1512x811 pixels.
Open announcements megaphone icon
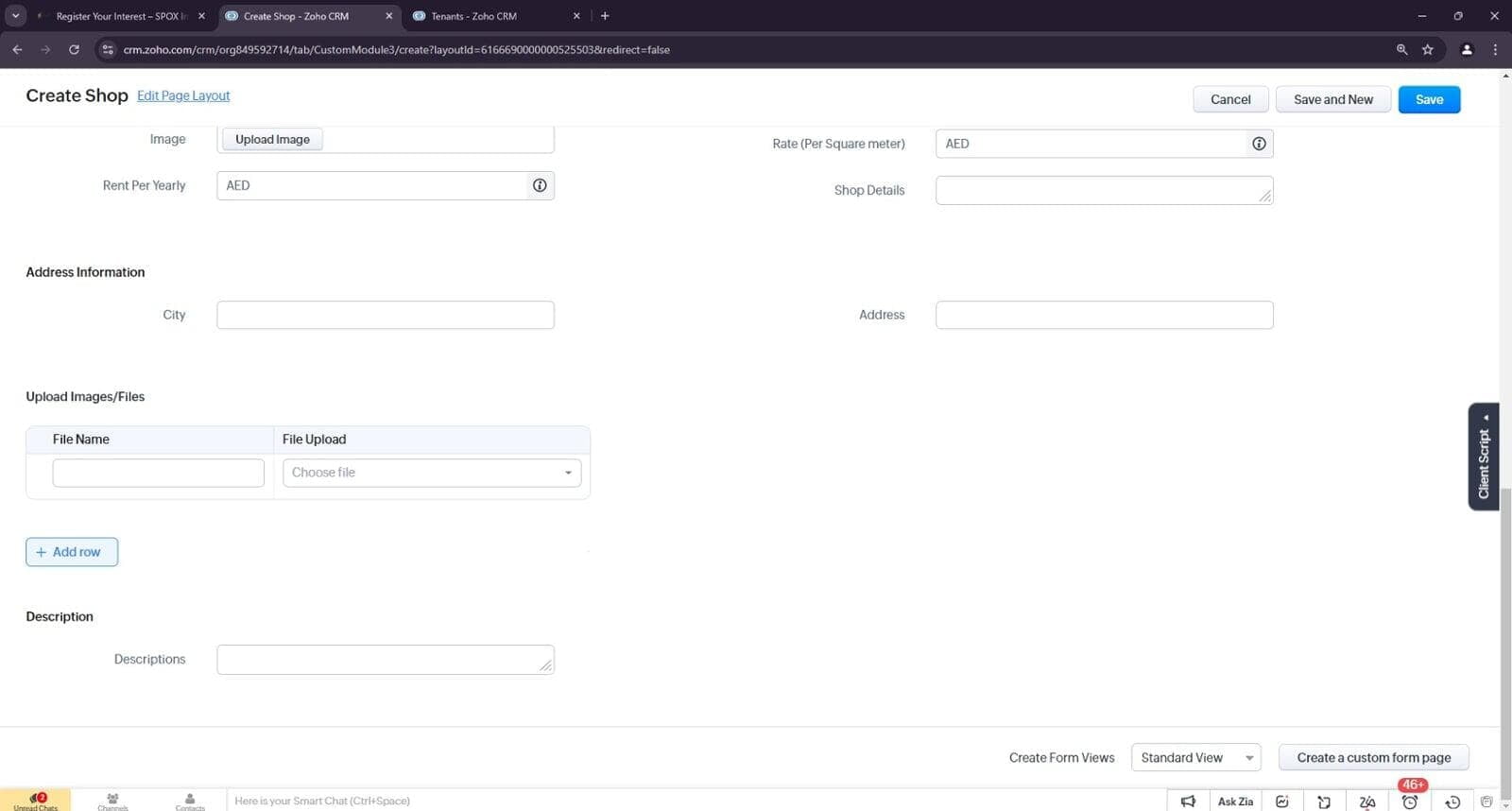[1188, 801]
